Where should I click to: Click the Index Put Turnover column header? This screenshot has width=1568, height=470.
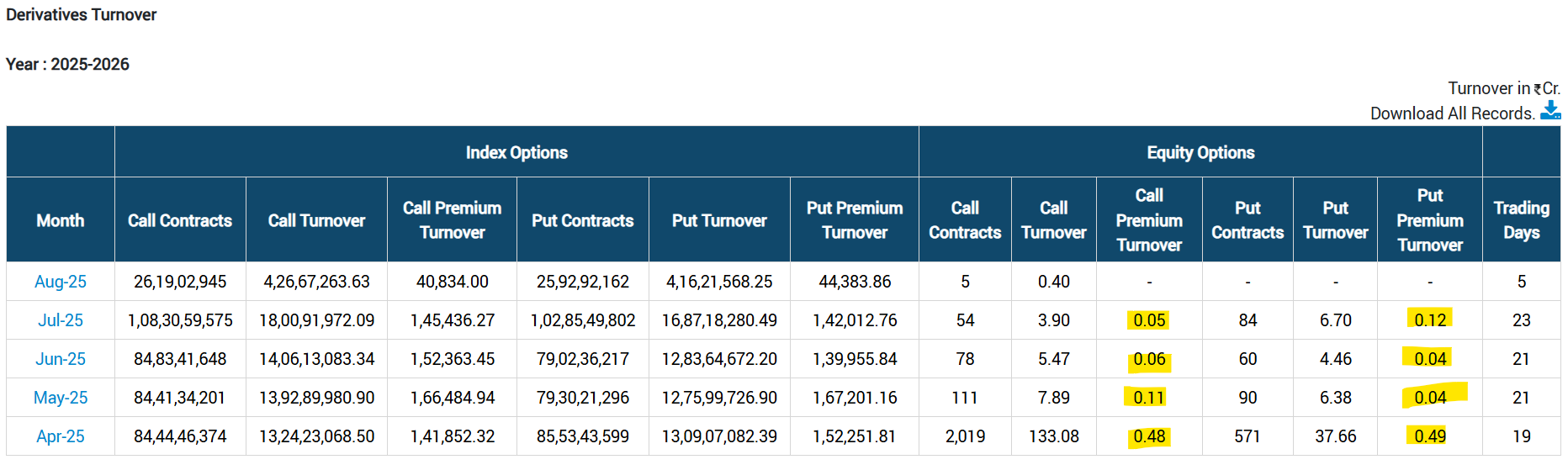pos(719,220)
